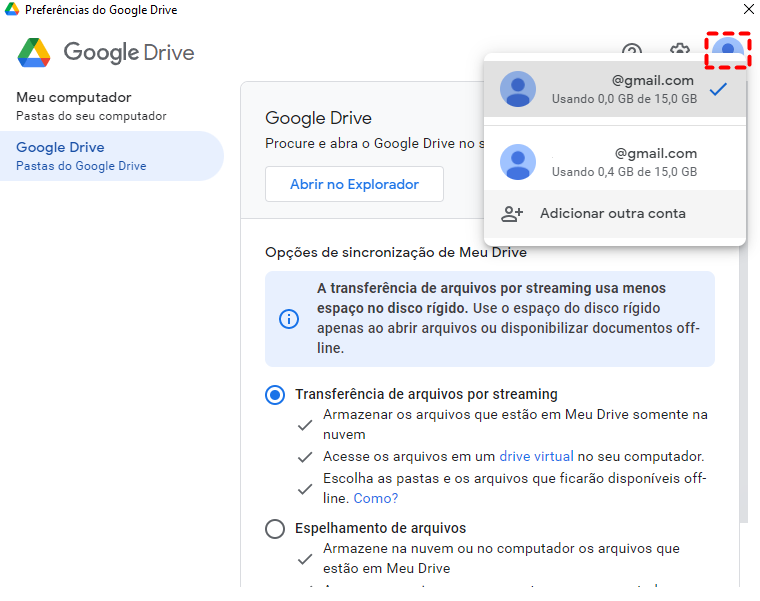Select Transferência de arquivos por streaming radio
This screenshot has width=760, height=601.
click(275, 395)
